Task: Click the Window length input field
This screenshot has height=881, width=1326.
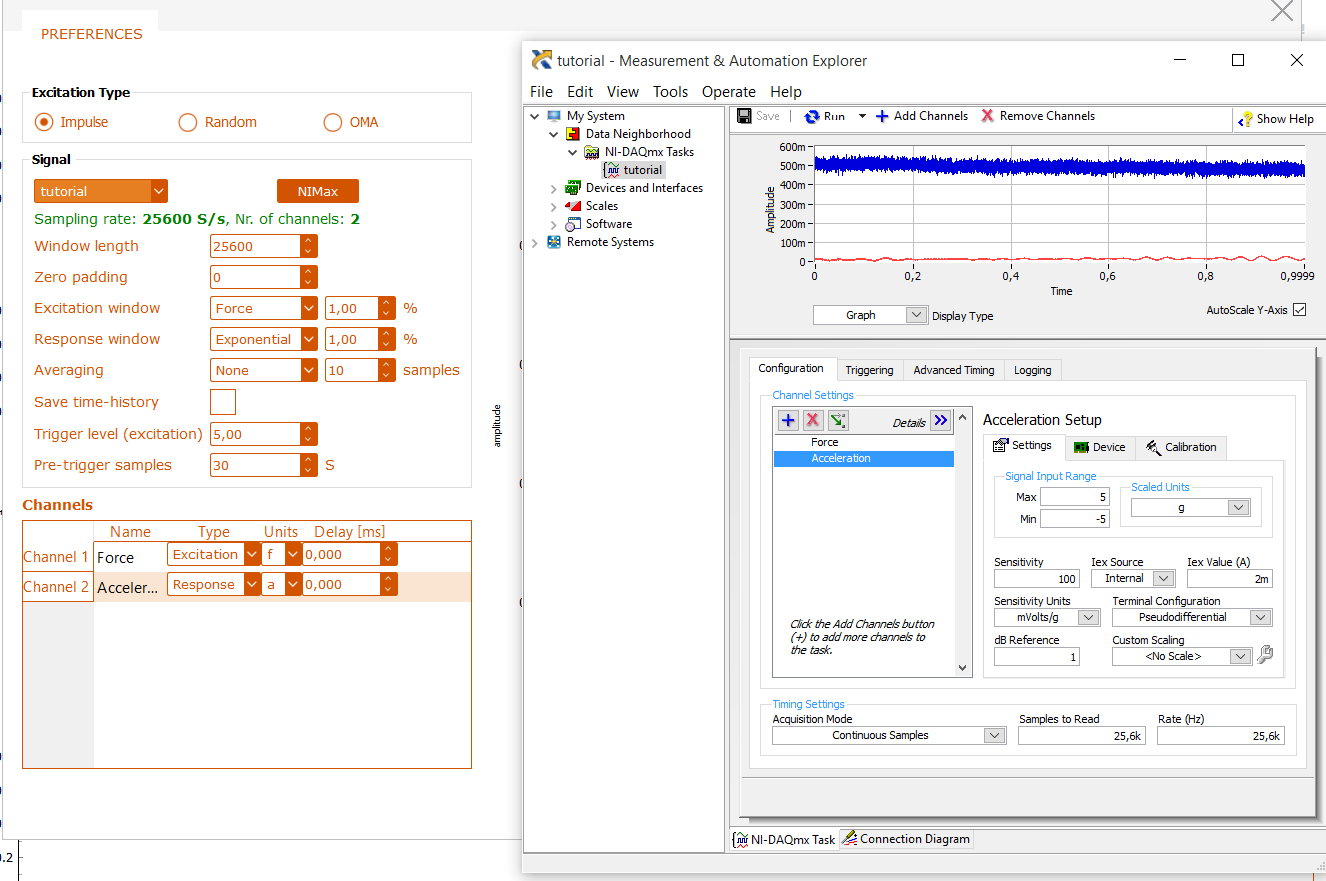Action: pyautogui.click(x=255, y=247)
